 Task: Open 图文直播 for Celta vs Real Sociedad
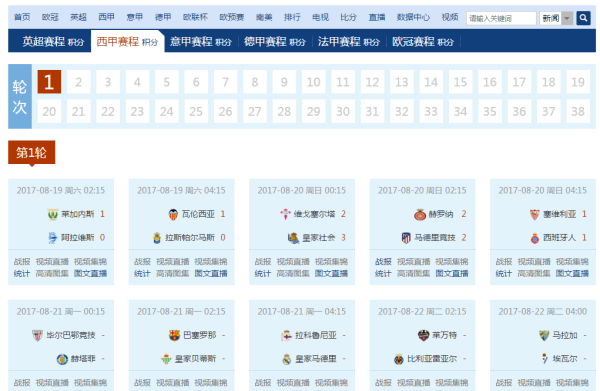point(331,274)
